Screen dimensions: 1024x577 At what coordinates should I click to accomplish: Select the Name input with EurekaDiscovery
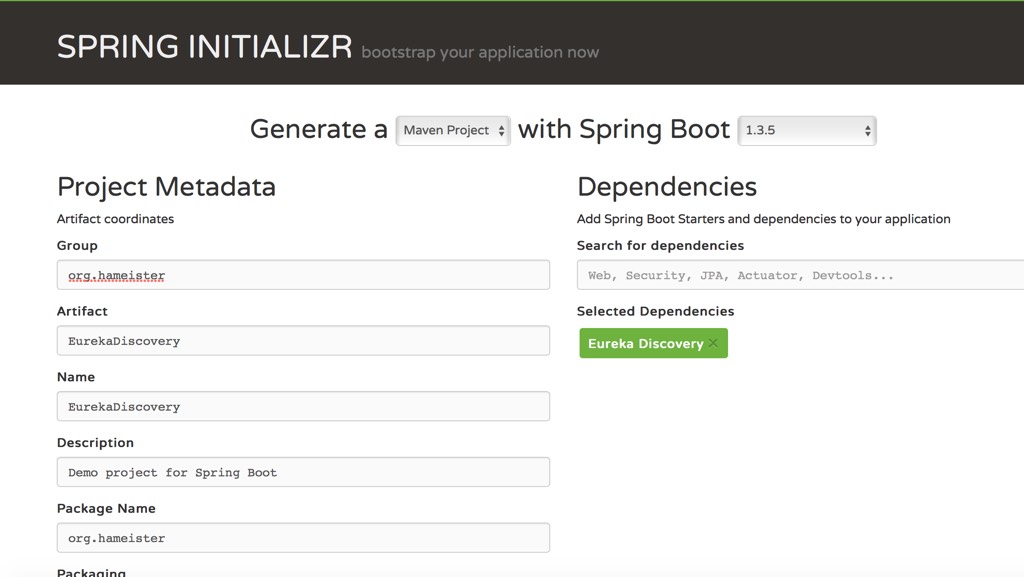pyautogui.click(x=303, y=407)
